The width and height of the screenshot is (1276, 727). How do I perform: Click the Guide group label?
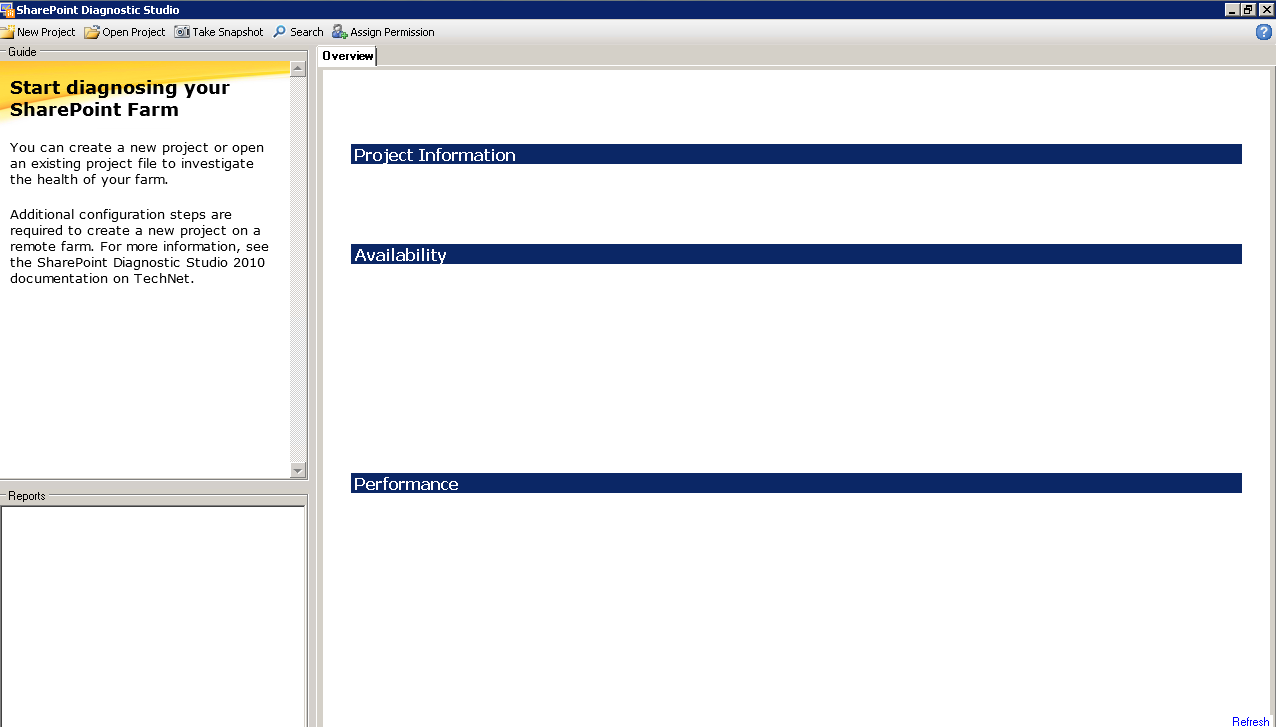tap(22, 52)
